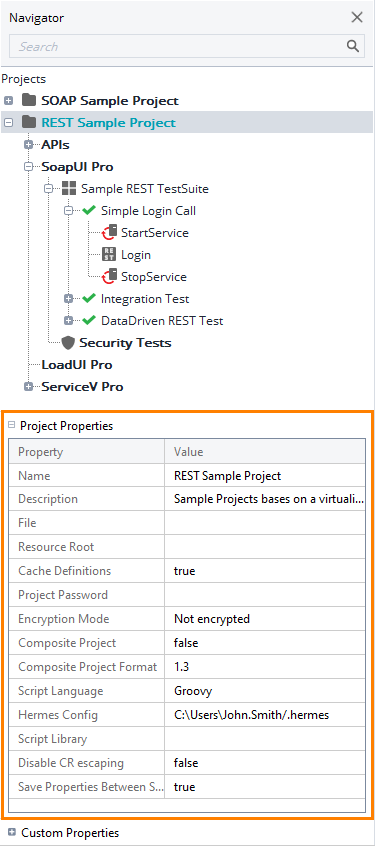Select the SOAP Sample Project folder icon

[29, 100]
